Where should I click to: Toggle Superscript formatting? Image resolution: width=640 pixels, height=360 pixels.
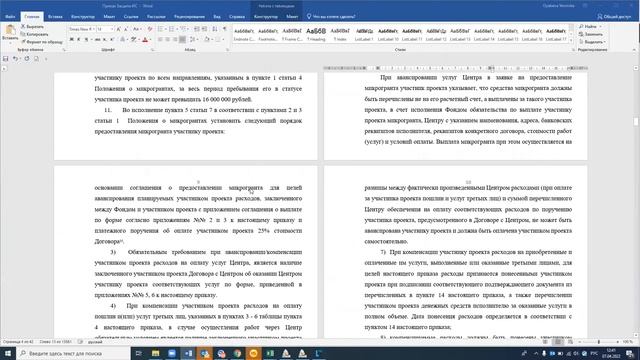tap(112, 40)
